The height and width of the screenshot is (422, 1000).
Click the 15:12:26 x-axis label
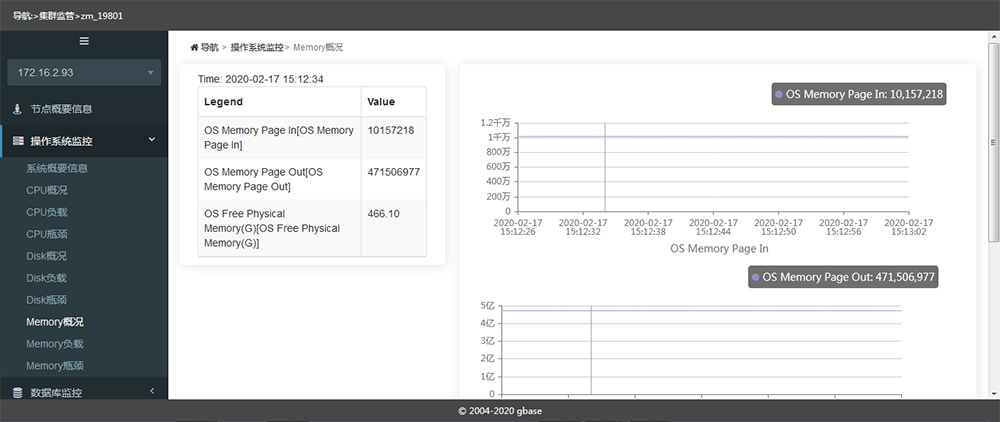click(518, 228)
